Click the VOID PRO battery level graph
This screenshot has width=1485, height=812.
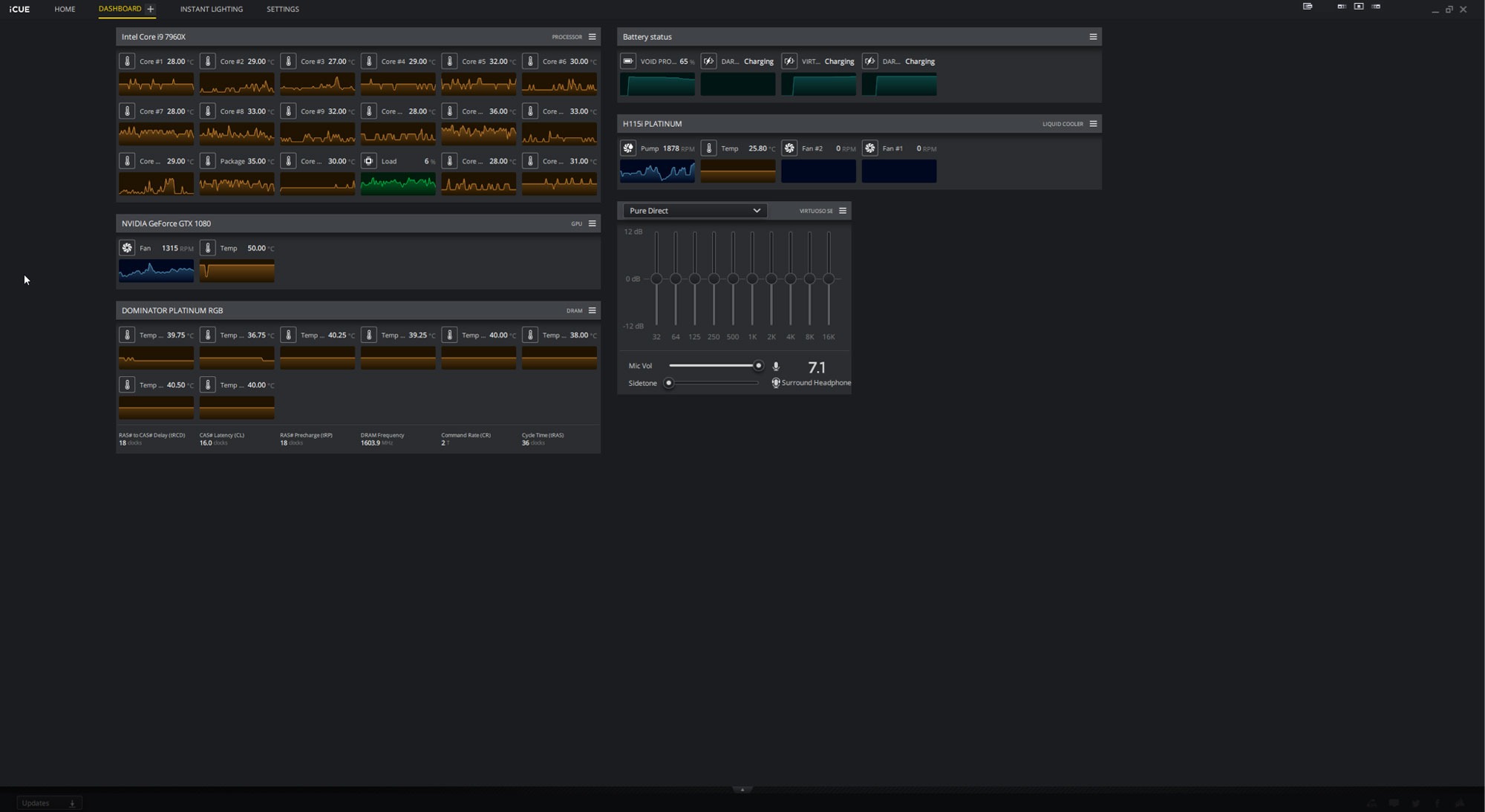(x=657, y=84)
